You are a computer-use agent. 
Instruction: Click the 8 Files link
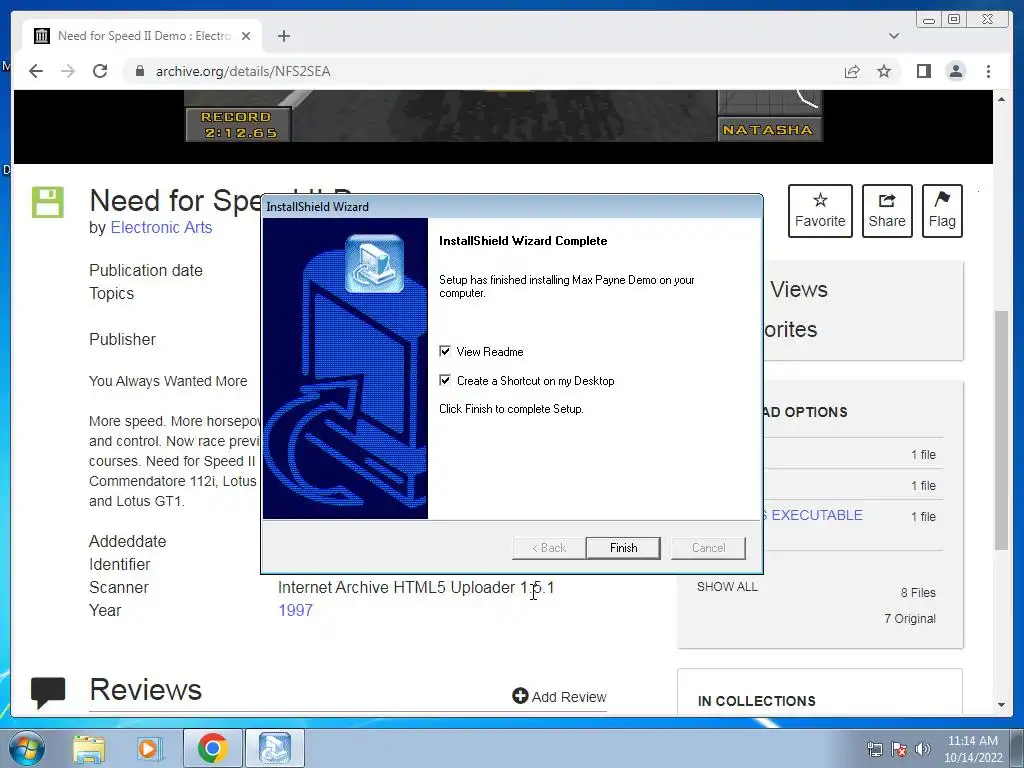click(x=918, y=592)
